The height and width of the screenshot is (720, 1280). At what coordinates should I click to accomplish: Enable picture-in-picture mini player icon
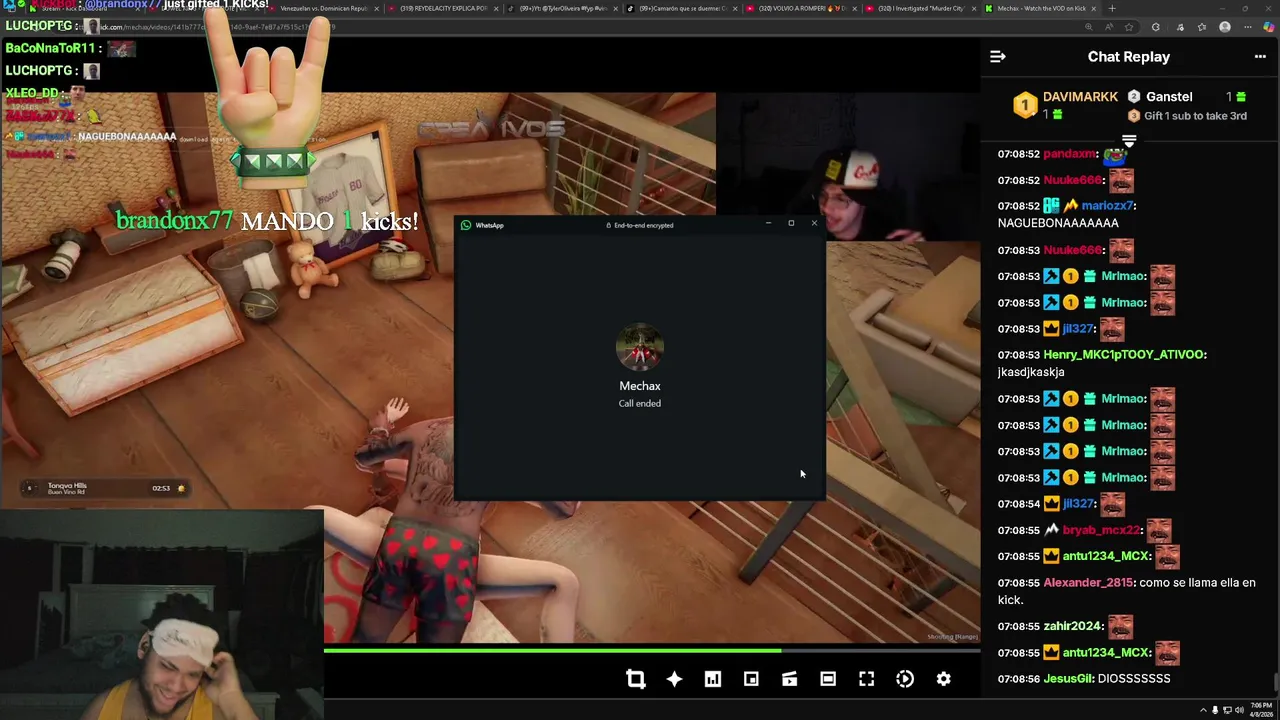[751, 679]
